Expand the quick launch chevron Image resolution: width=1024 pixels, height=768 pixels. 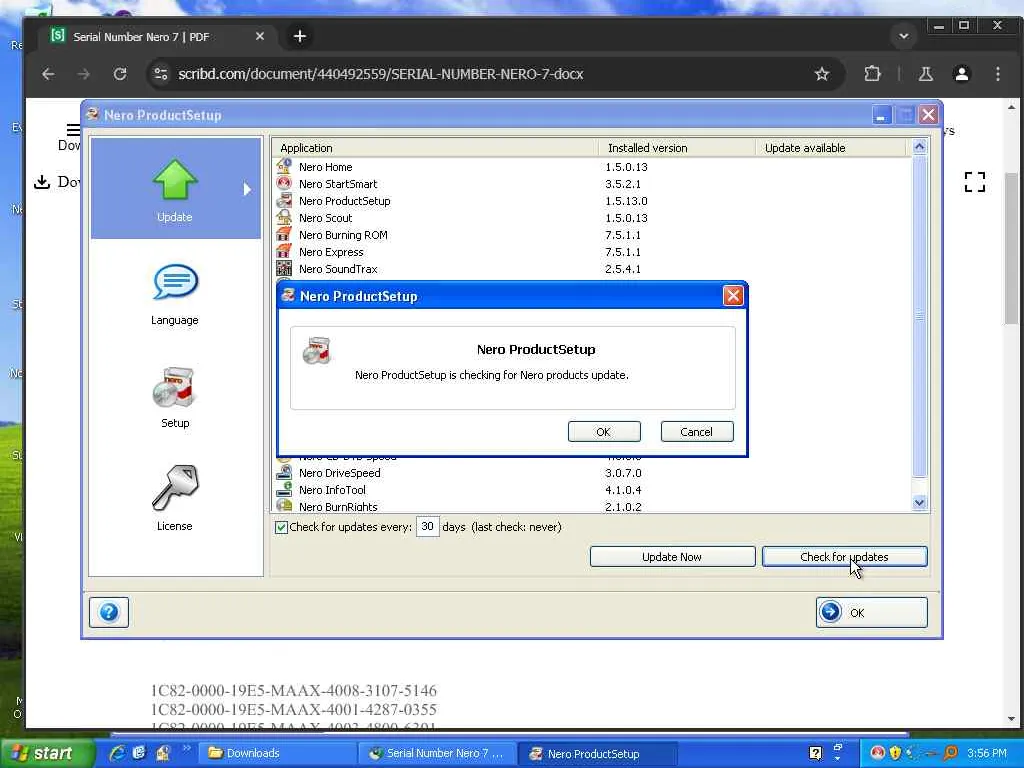coord(186,748)
